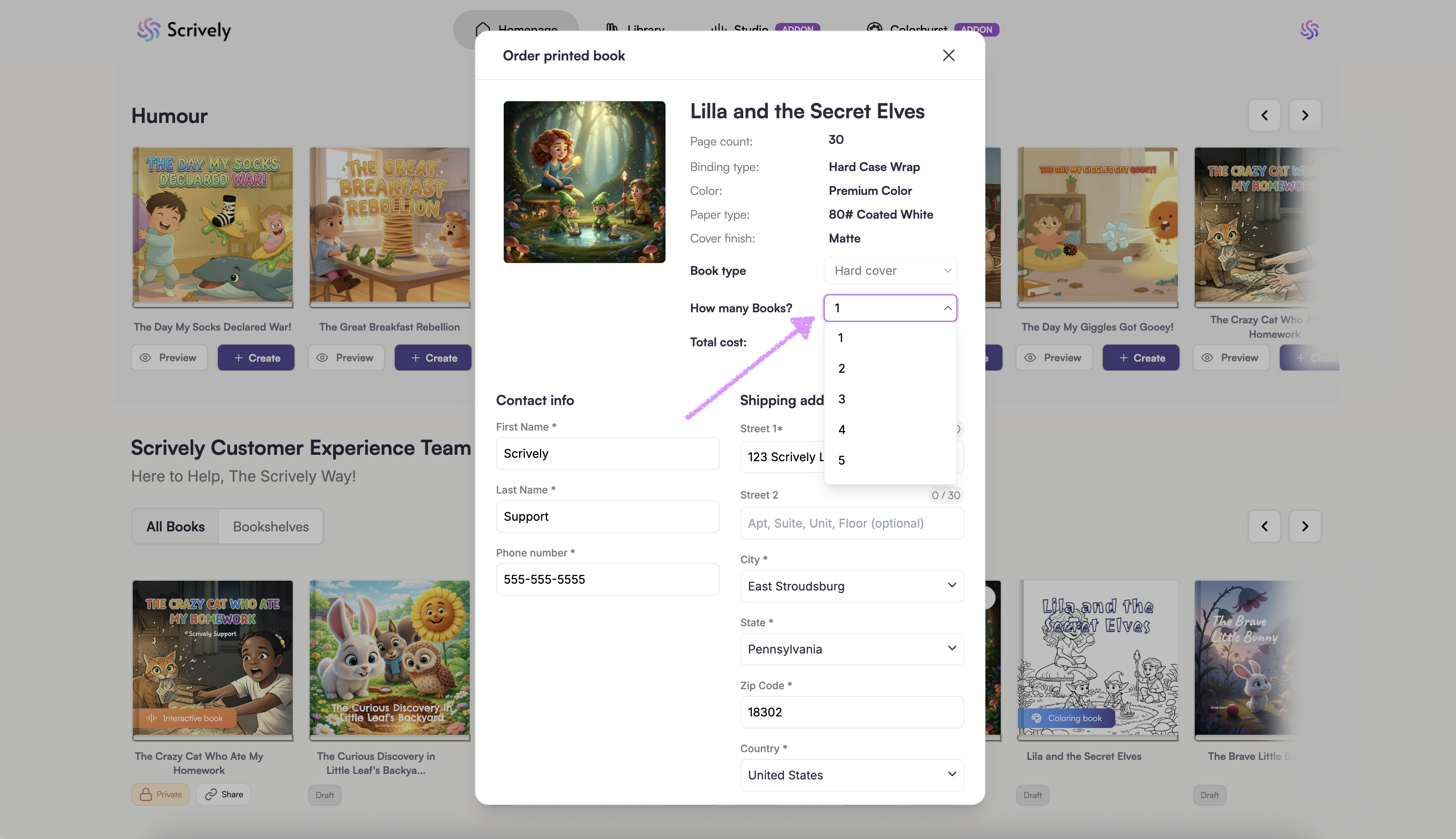This screenshot has height=839, width=1456.
Task: Click previous arrow in All Books carousel
Action: click(1264, 526)
